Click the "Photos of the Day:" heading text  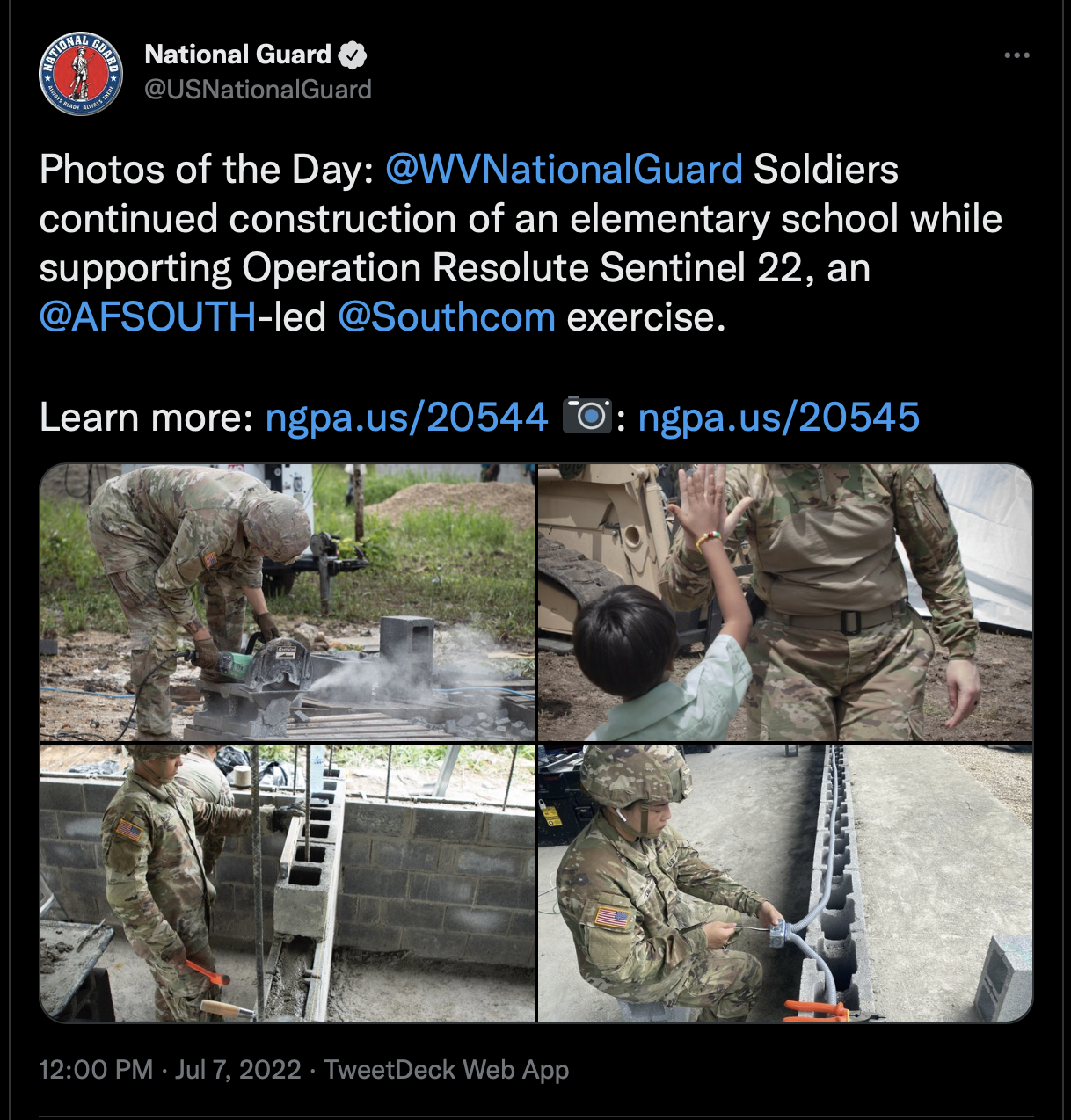coord(207,169)
